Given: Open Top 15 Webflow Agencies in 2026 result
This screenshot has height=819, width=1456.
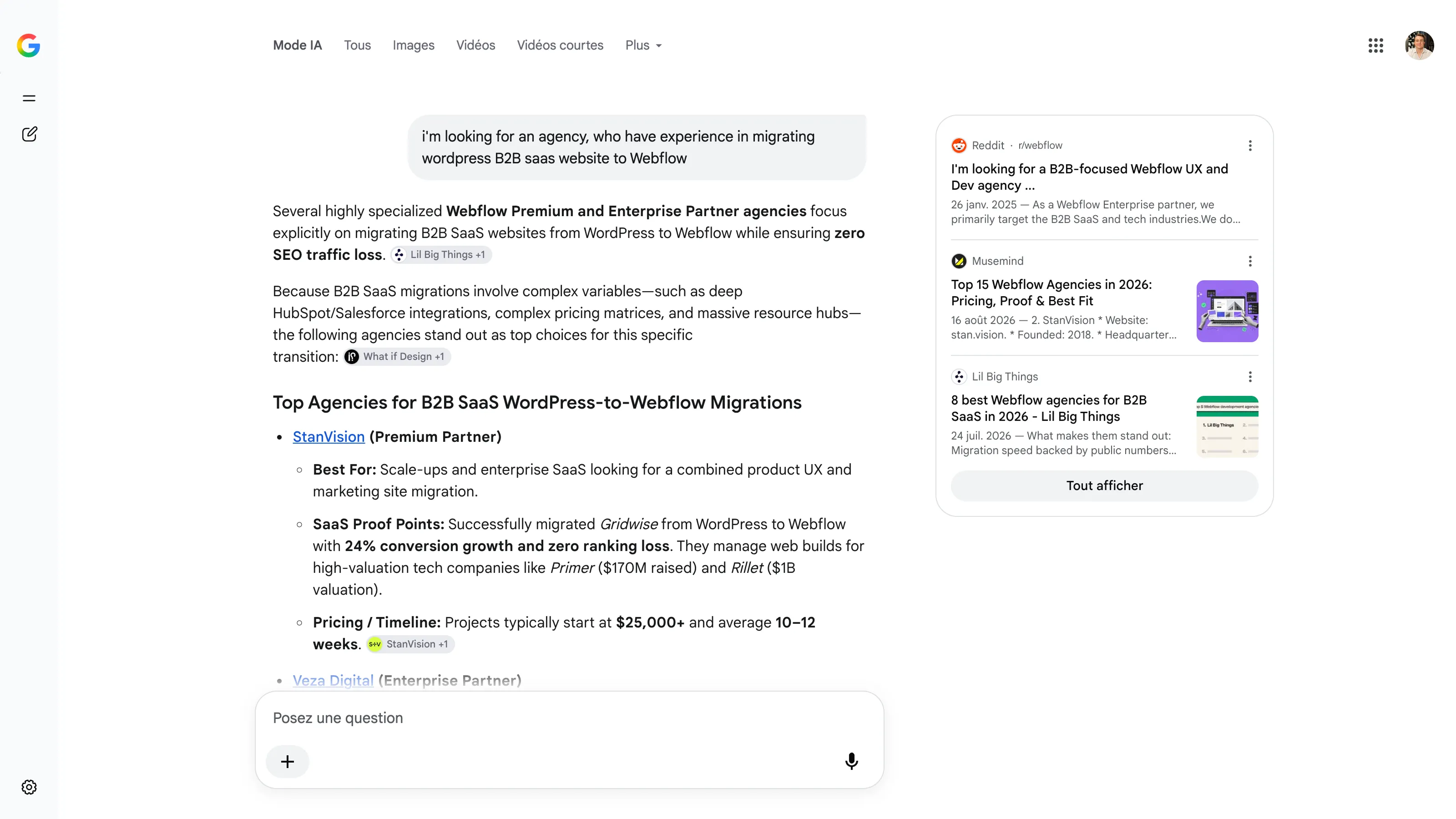Looking at the screenshot, I should click(1052, 293).
